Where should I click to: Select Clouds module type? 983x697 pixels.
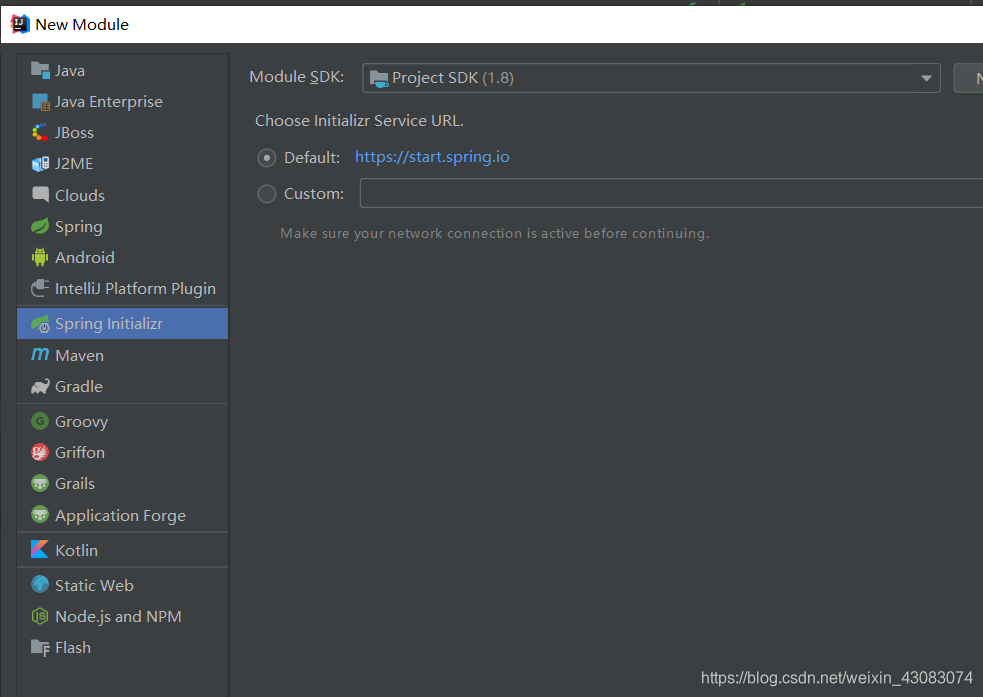coord(123,195)
